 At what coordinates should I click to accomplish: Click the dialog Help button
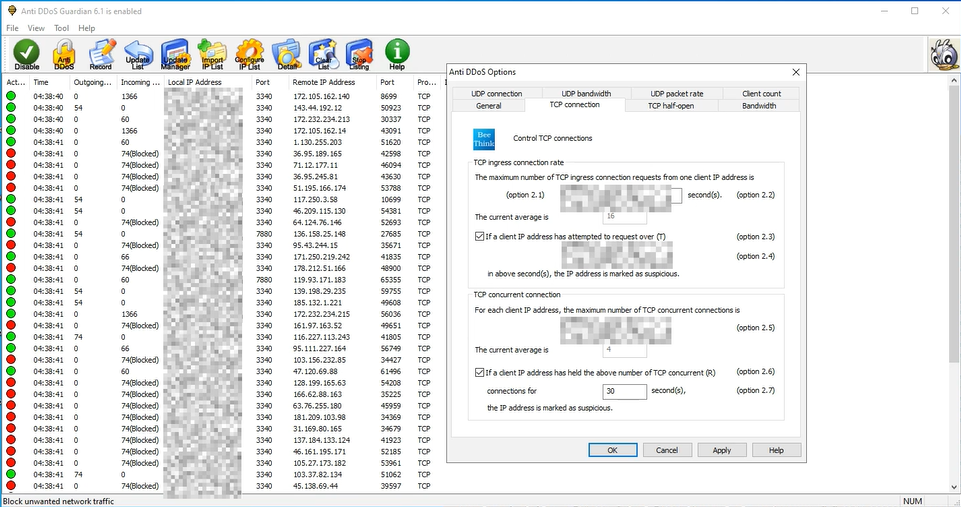pos(777,450)
